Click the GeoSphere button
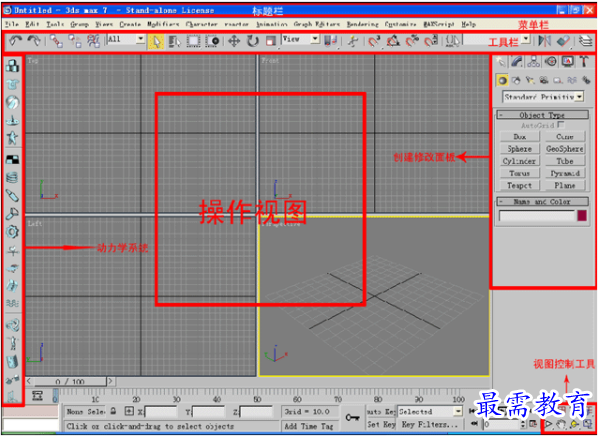 (x=565, y=148)
